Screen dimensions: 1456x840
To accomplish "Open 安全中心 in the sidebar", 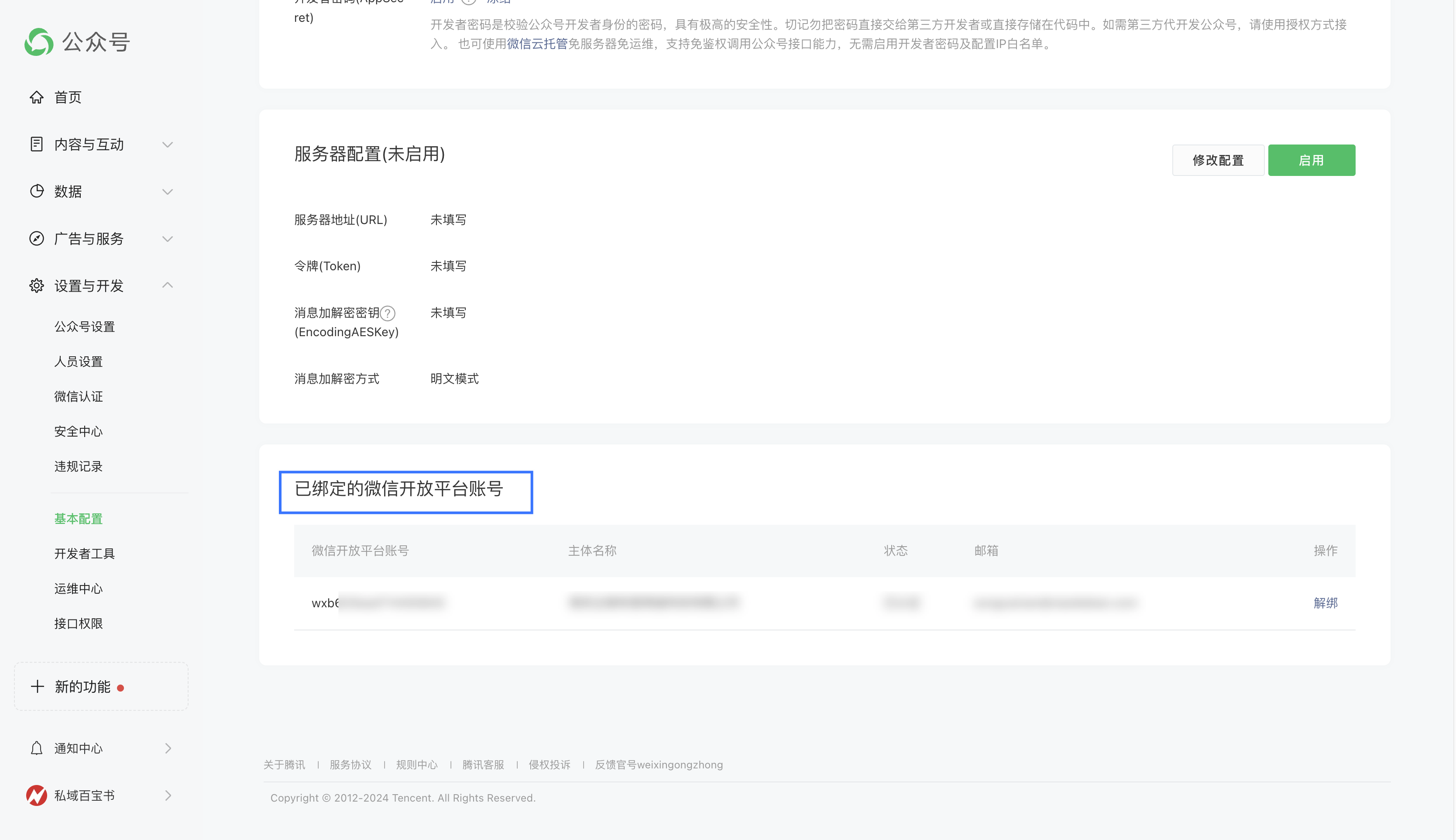I will pos(79,431).
